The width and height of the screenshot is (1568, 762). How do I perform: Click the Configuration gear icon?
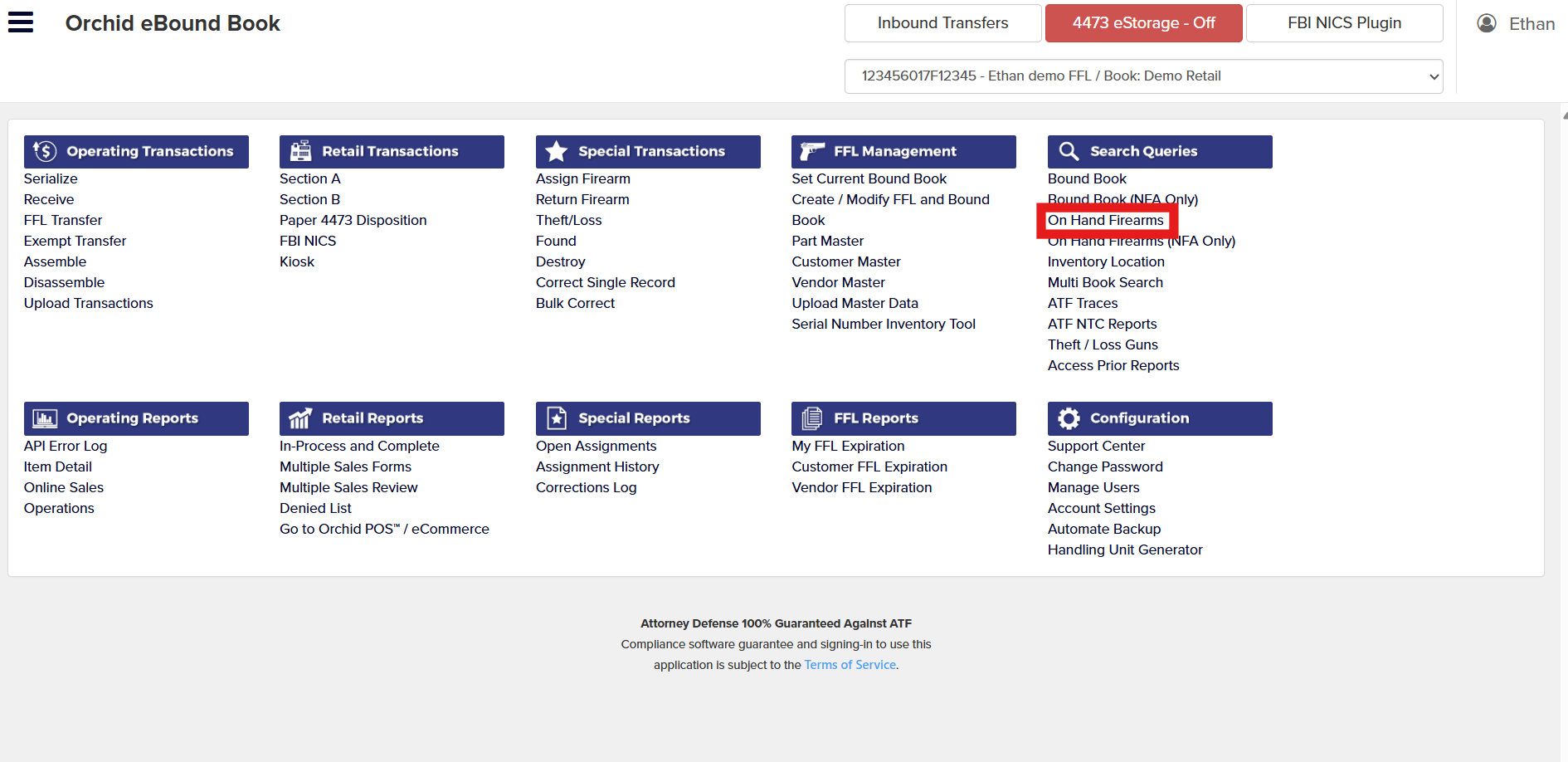[x=1069, y=418]
